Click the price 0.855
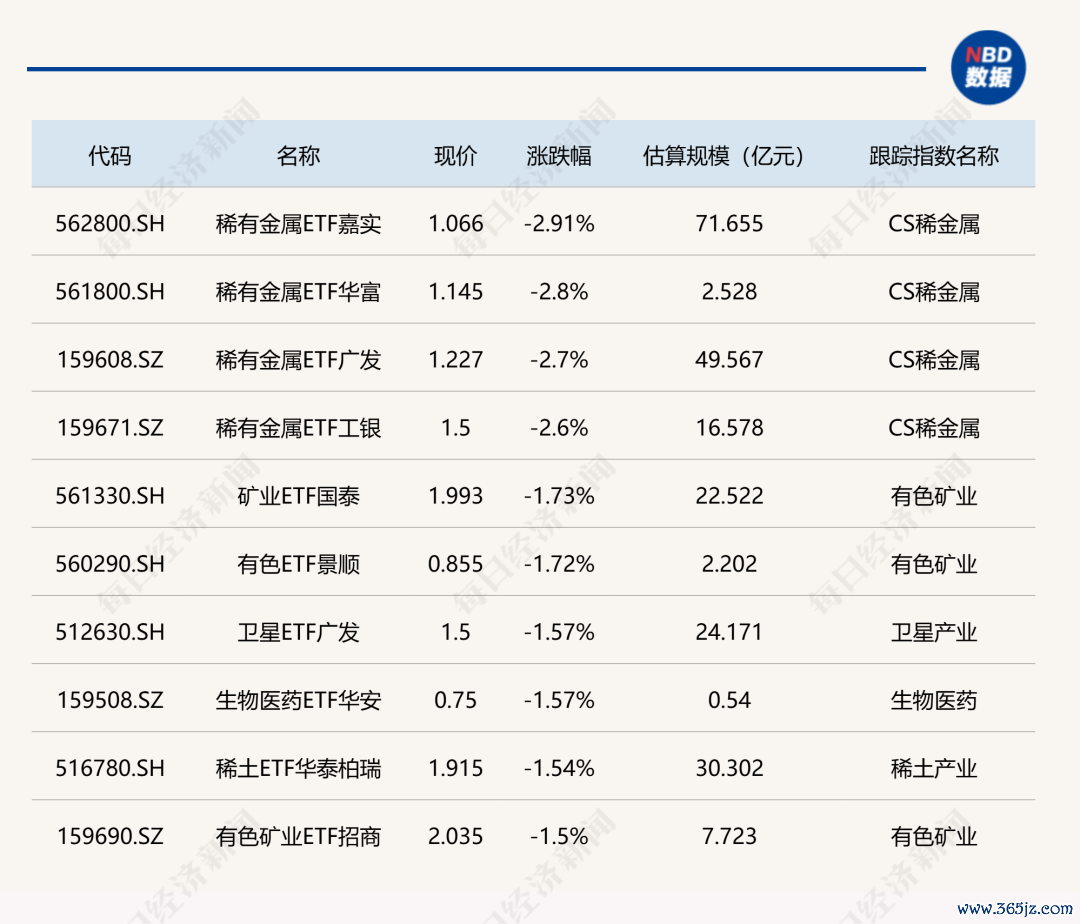Image resolution: width=1080 pixels, height=924 pixels. click(455, 565)
